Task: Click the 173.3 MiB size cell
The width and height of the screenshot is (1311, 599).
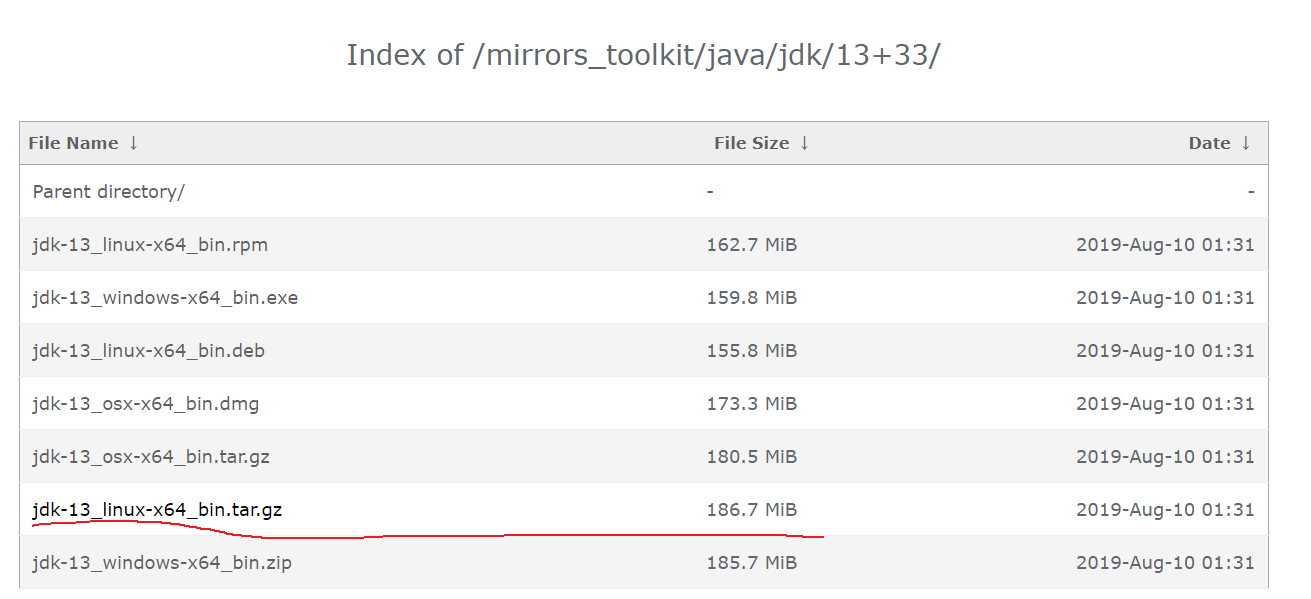Action: [751, 403]
